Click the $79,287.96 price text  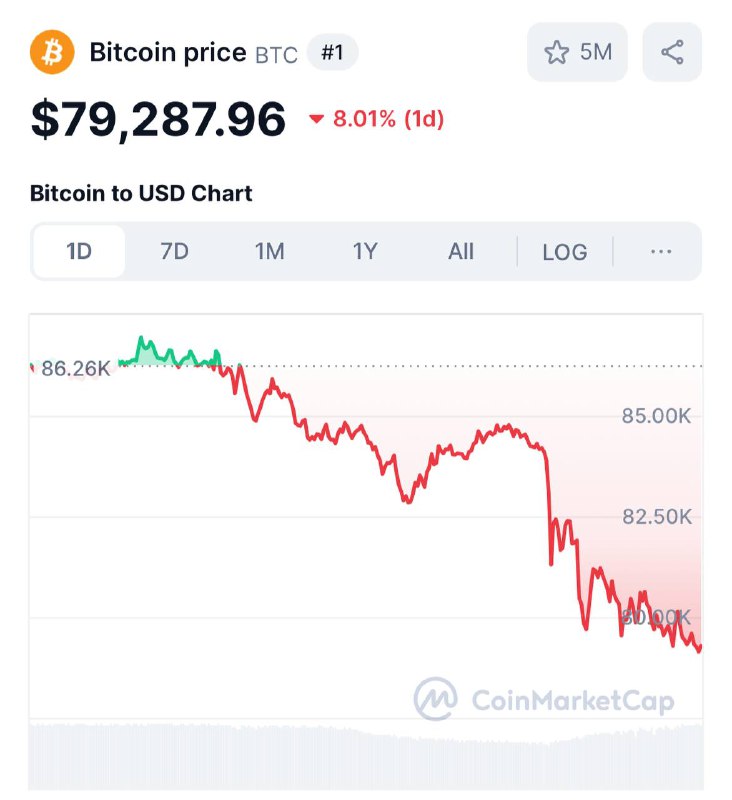coord(158,119)
